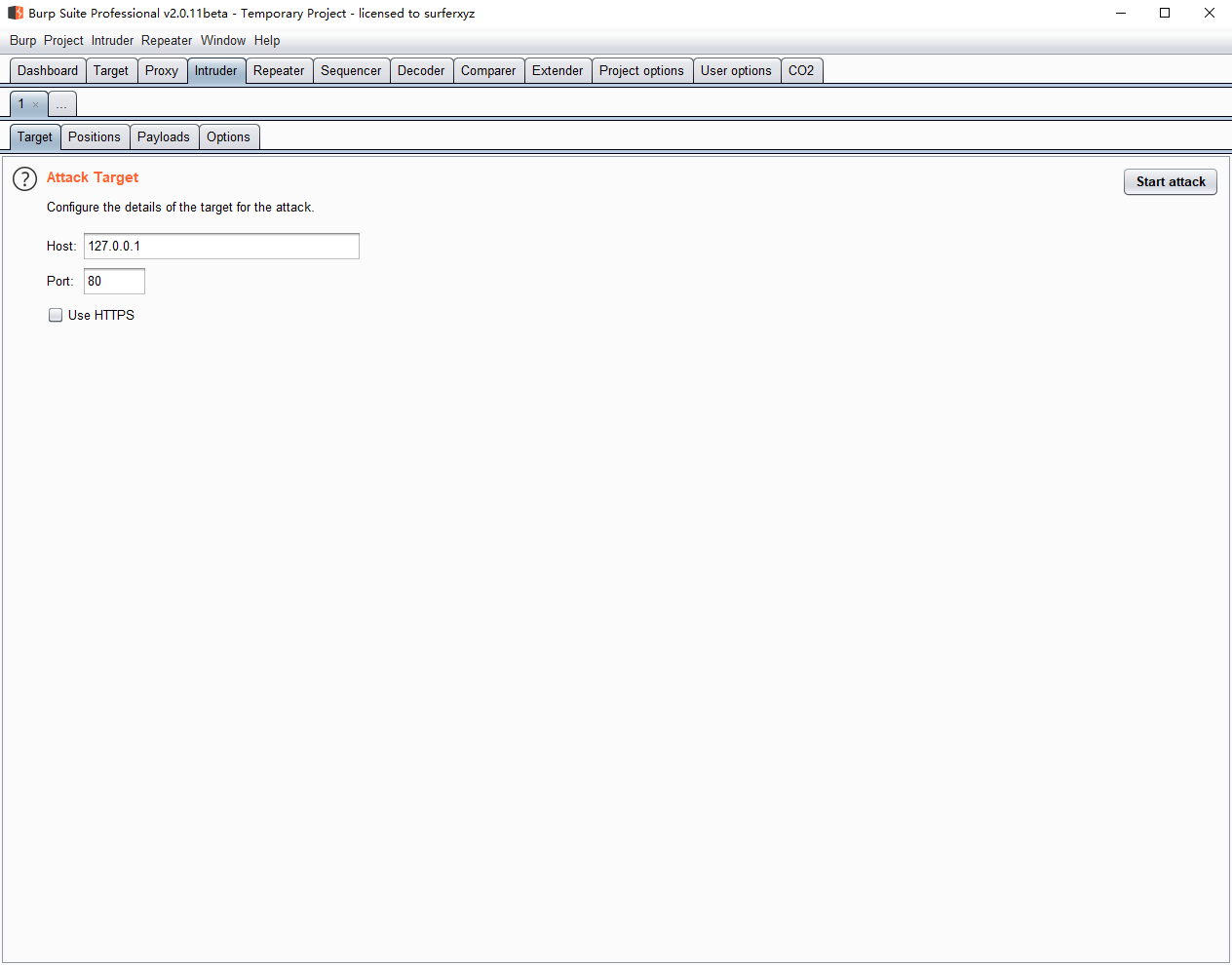The height and width of the screenshot is (965, 1232).
Task: Open the Burp menu
Action: click(22, 40)
